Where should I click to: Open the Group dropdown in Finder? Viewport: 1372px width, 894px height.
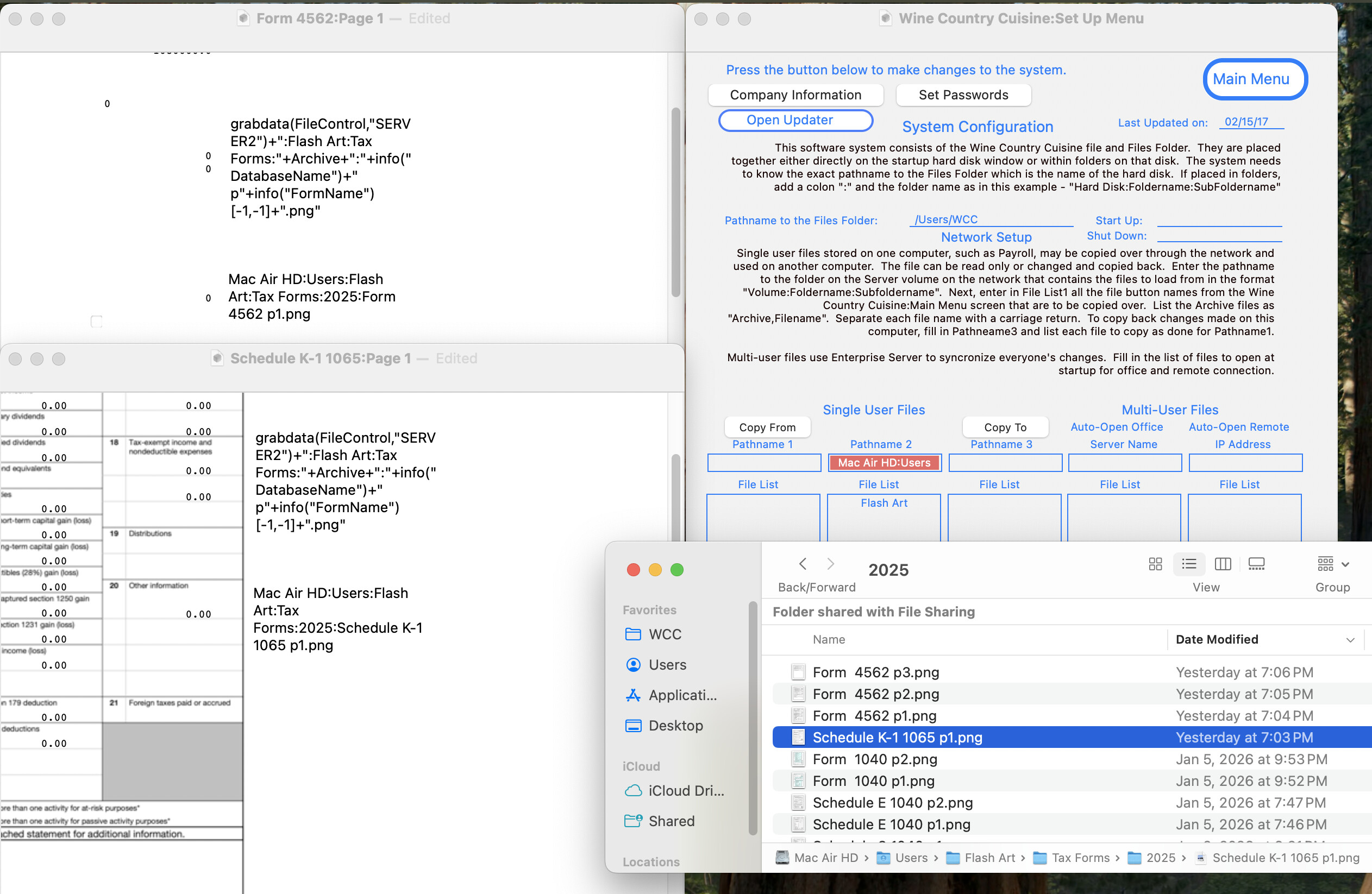[1332, 564]
